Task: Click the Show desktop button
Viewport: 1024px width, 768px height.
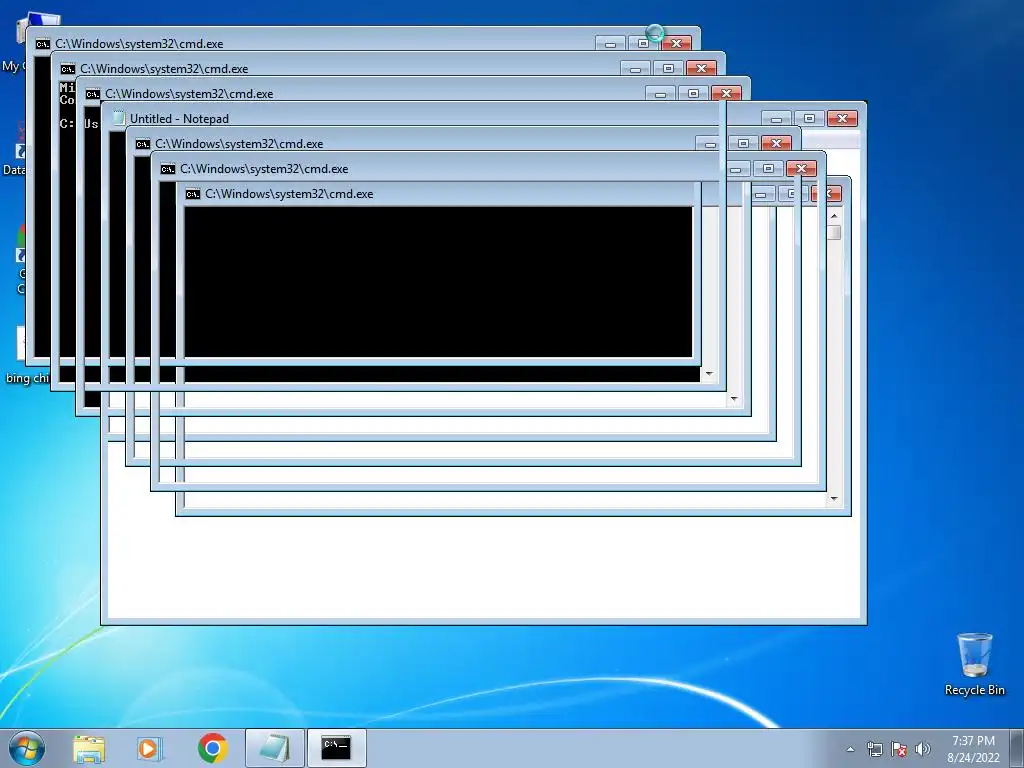Action: click(1017, 748)
